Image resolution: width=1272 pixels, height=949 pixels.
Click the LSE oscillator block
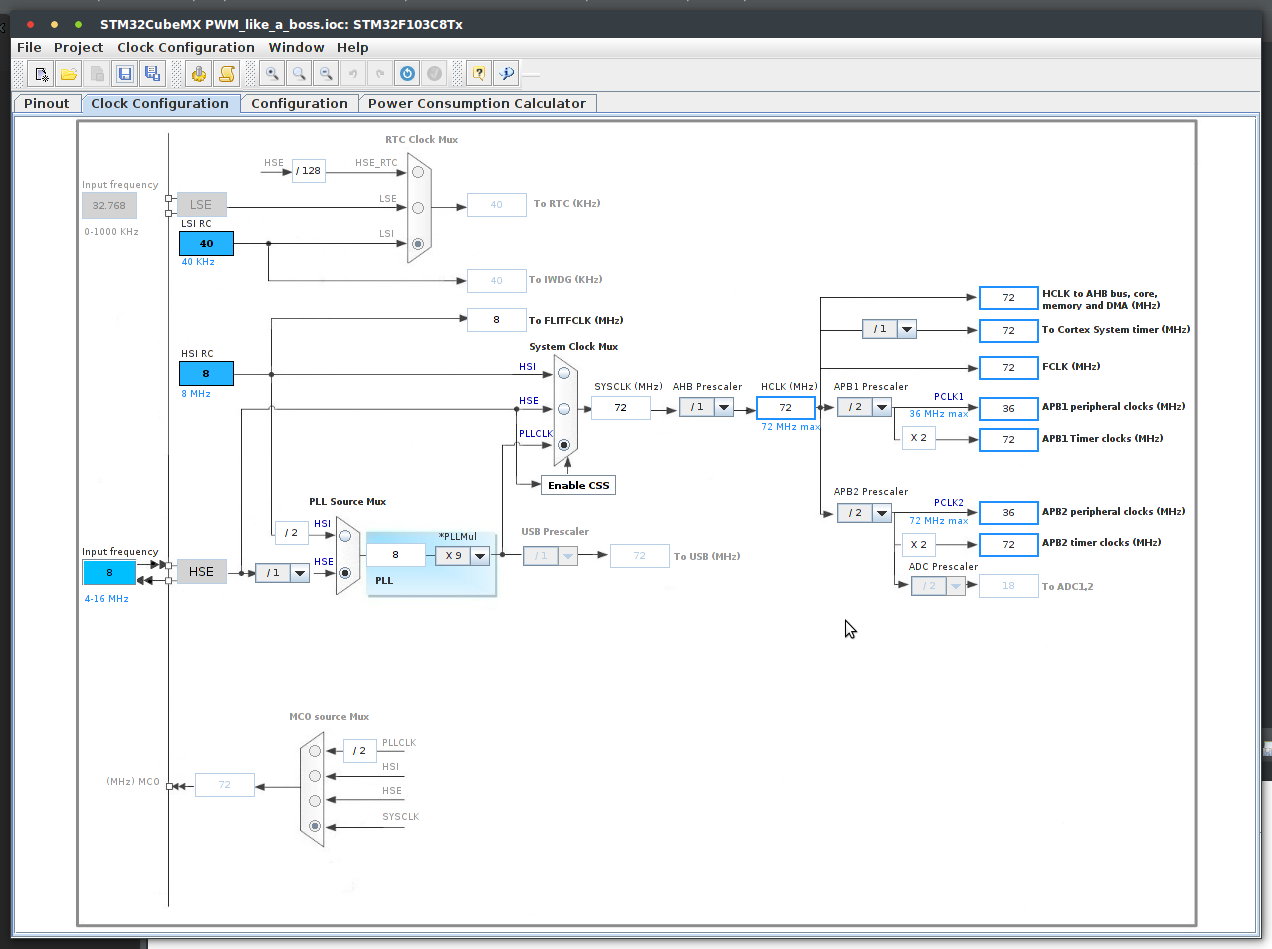pos(202,204)
